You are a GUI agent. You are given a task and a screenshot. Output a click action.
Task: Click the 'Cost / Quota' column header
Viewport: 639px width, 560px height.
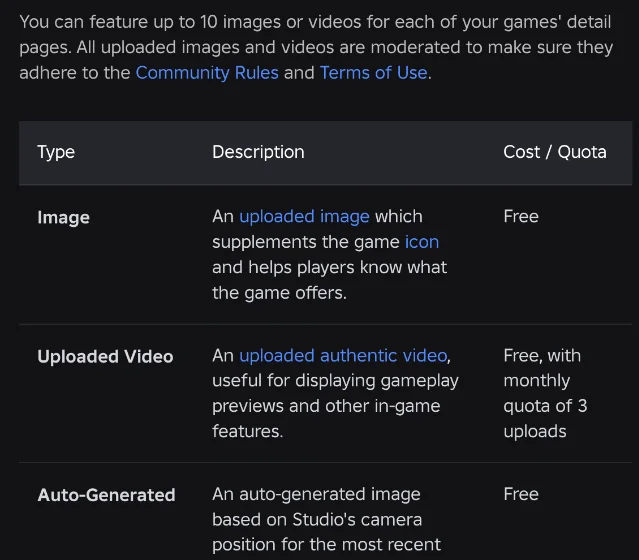555,152
